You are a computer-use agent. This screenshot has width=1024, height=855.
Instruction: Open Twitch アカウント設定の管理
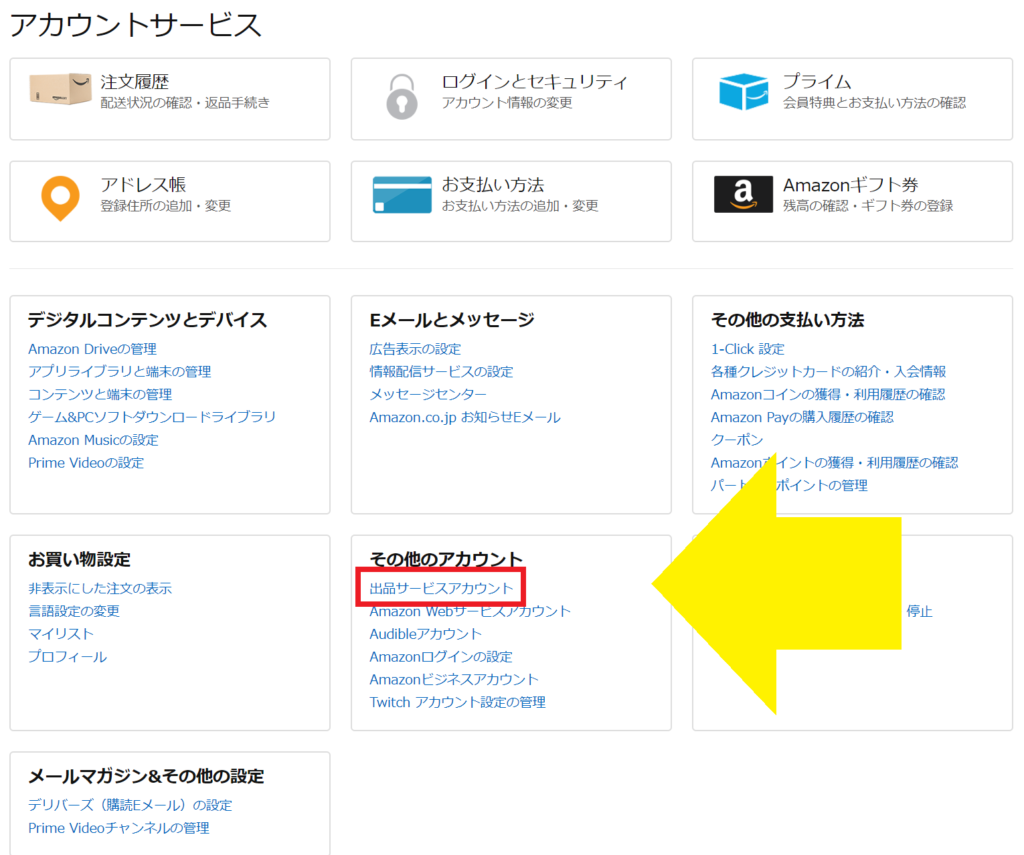(458, 702)
